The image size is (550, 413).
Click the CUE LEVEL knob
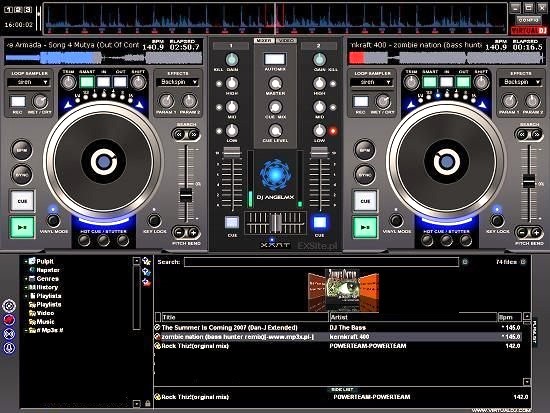275,131
